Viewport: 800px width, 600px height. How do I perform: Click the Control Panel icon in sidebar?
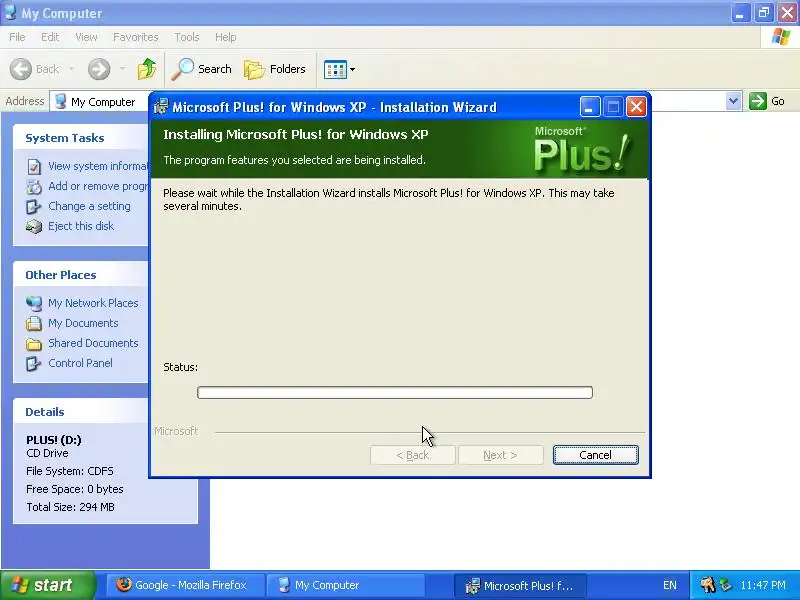34,363
